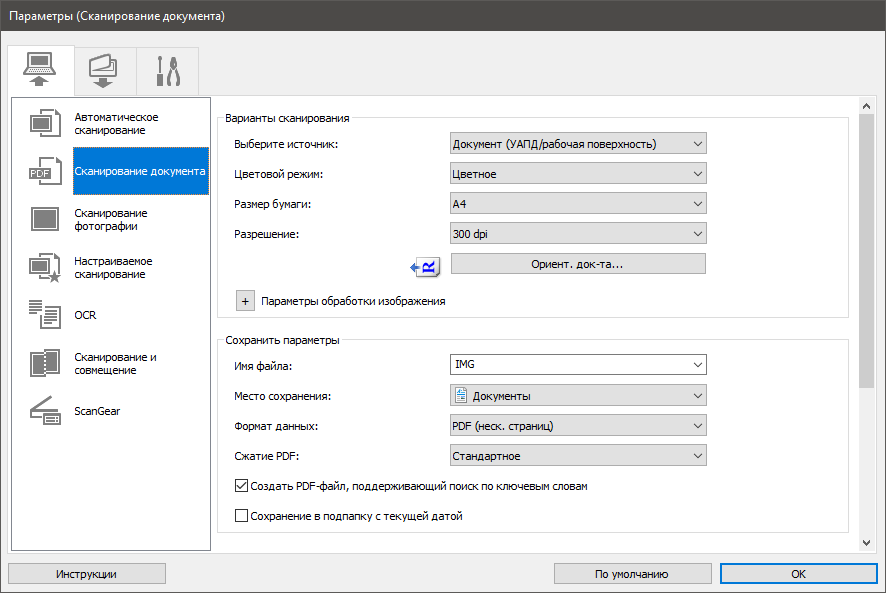Open the resolution dropdown showing 300 dpi
The image size is (886, 593).
click(x=578, y=234)
